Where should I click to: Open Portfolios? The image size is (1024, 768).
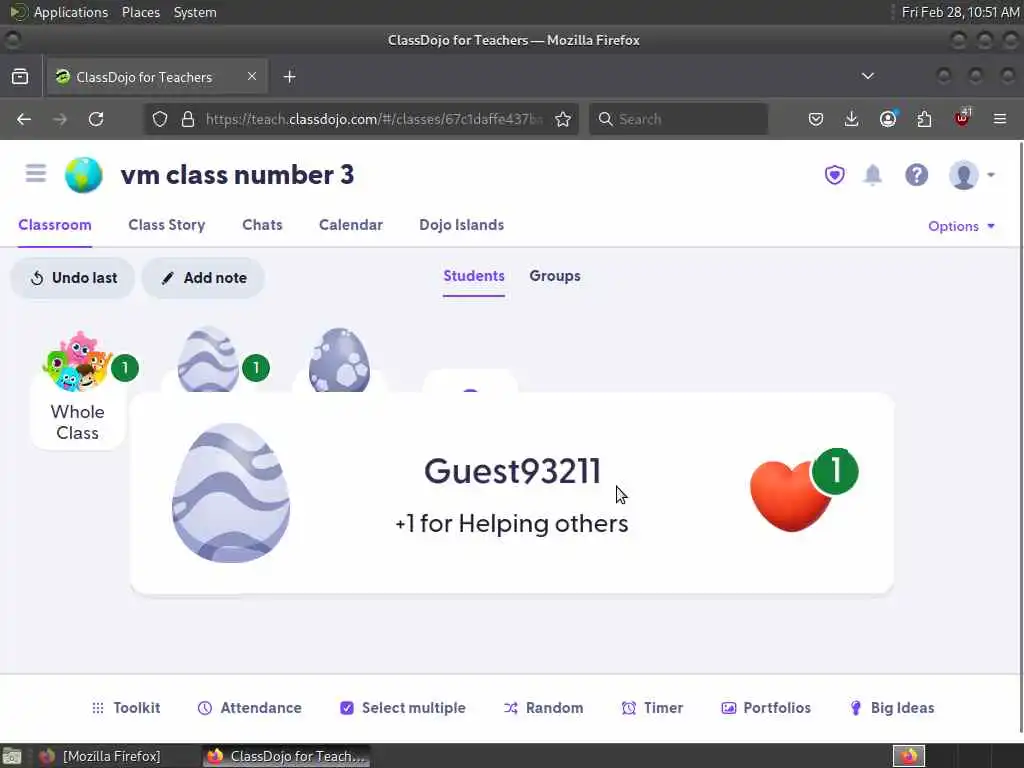(x=765, y=708)
